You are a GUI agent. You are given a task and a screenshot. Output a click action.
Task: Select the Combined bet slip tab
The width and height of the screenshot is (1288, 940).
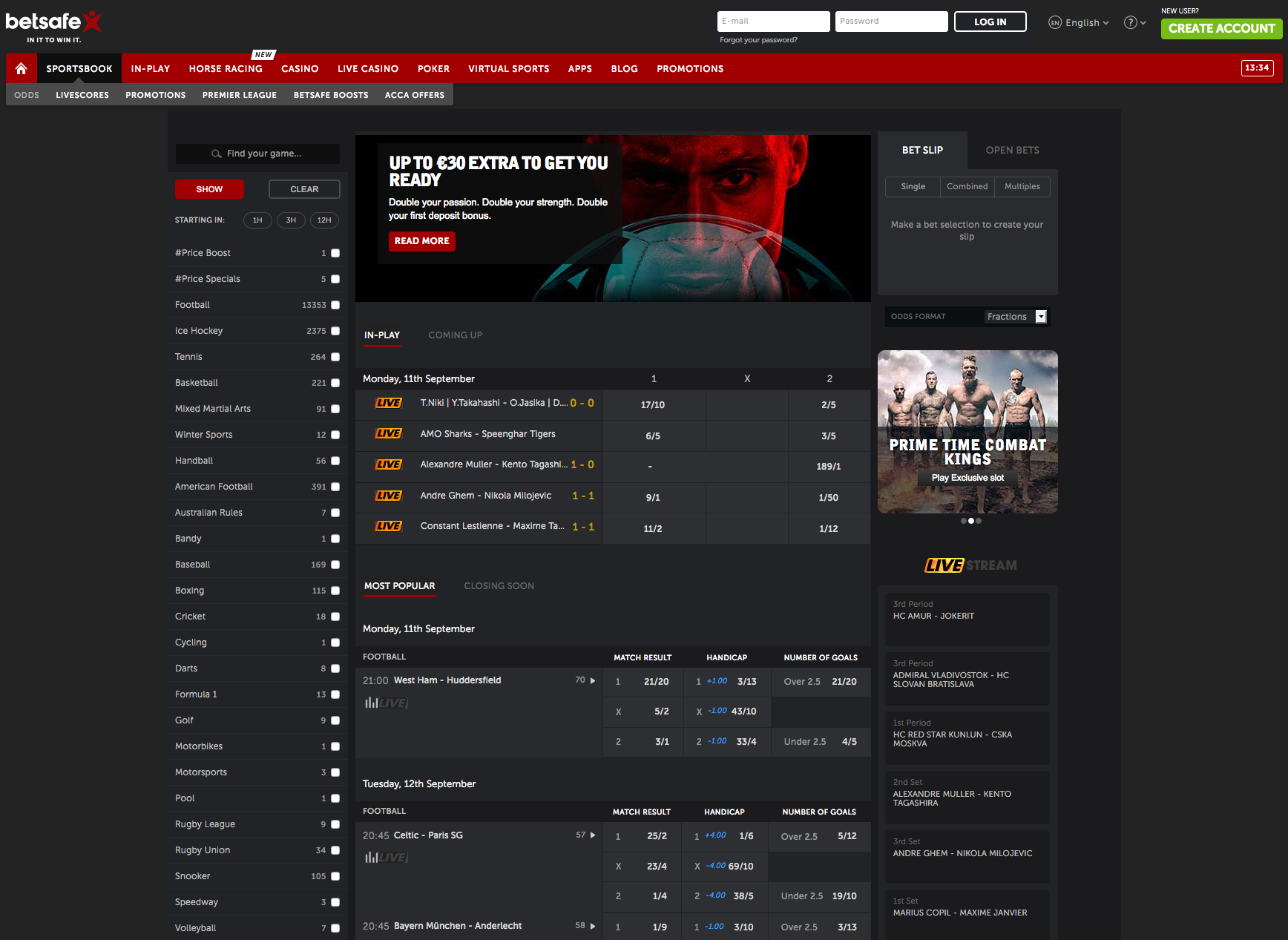pos(967,187)
